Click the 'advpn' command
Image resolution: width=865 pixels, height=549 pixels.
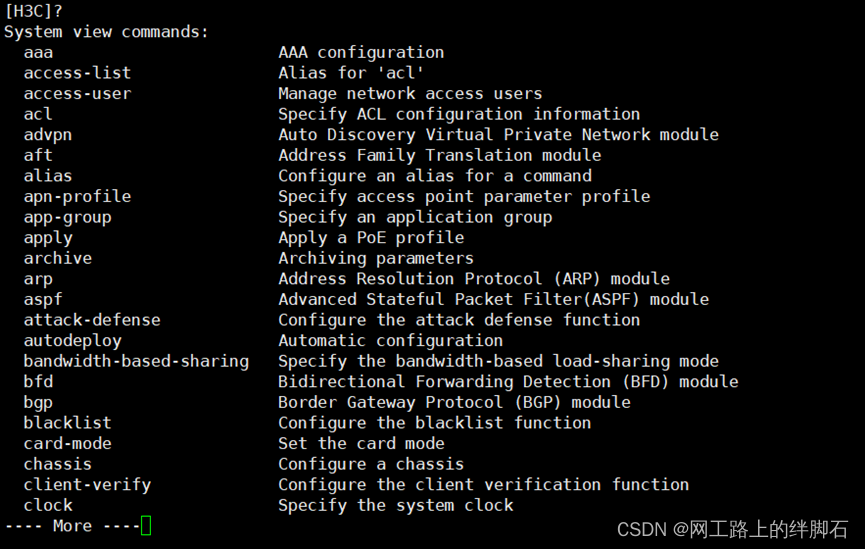point(48,135)
